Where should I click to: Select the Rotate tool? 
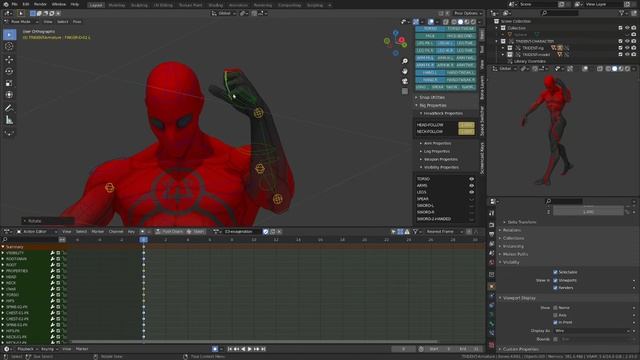(9, 71)
